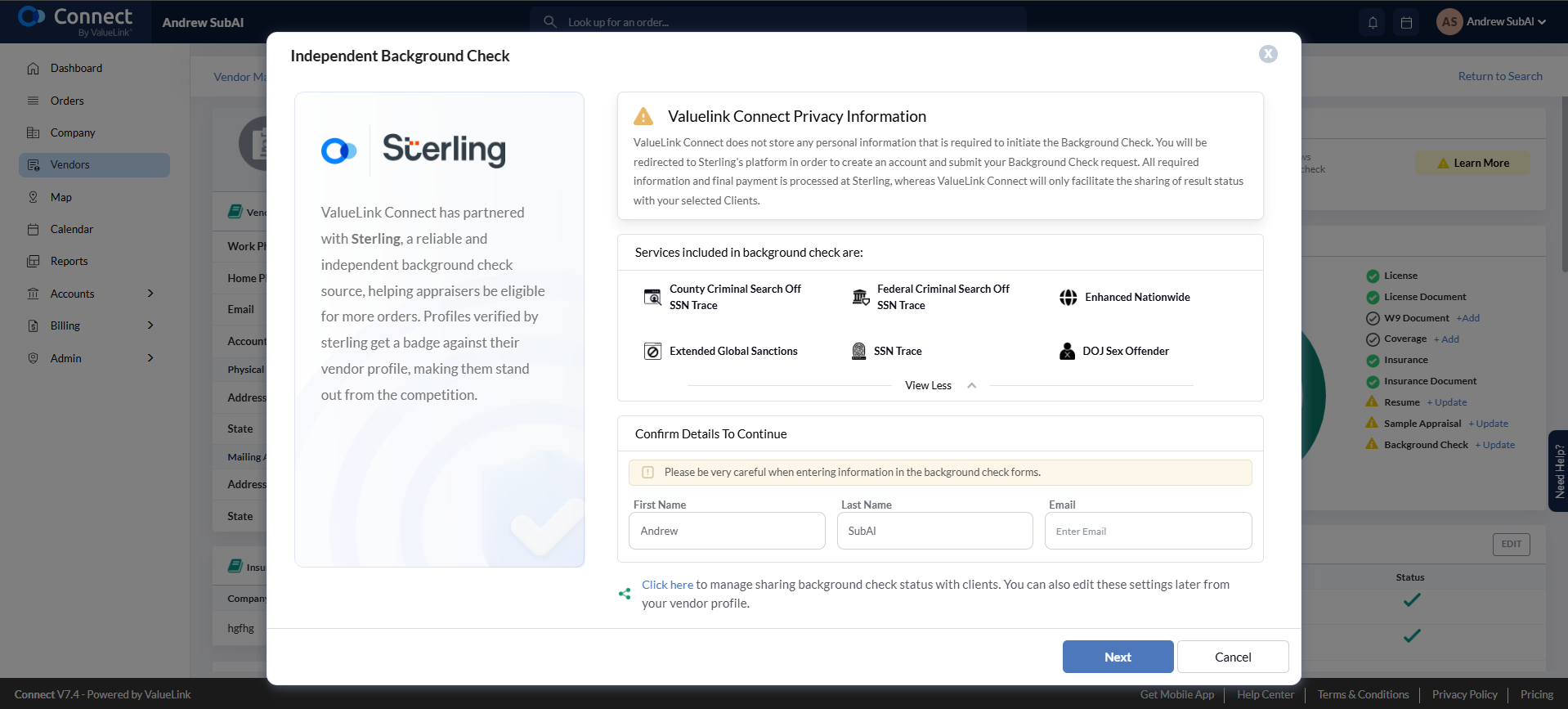Screen dimensions: 1568x709
Task: Open the Andrew SubAI user dropdown
Action: coord(1505,22)
